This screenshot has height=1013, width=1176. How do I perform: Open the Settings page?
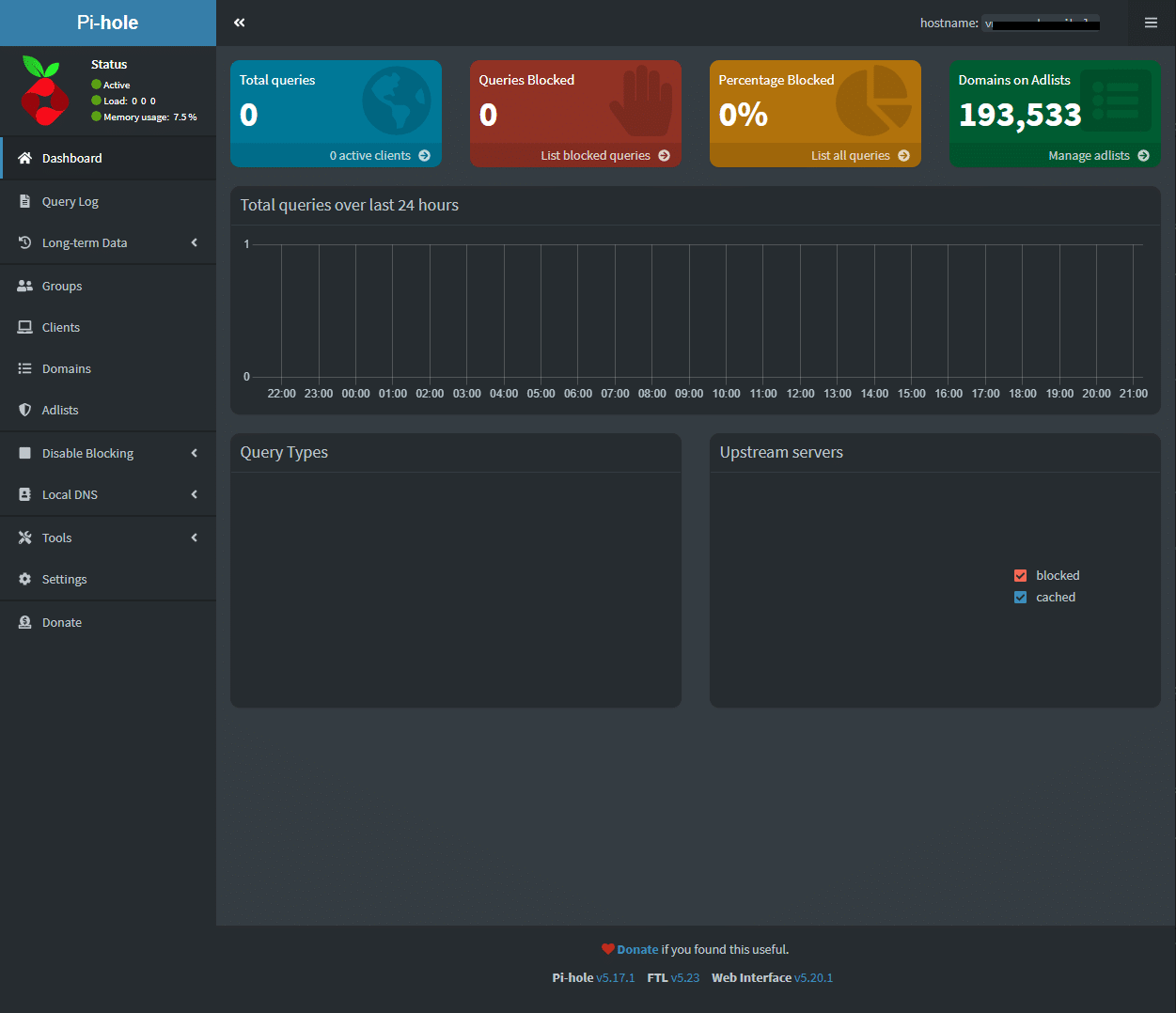[108, 579]
